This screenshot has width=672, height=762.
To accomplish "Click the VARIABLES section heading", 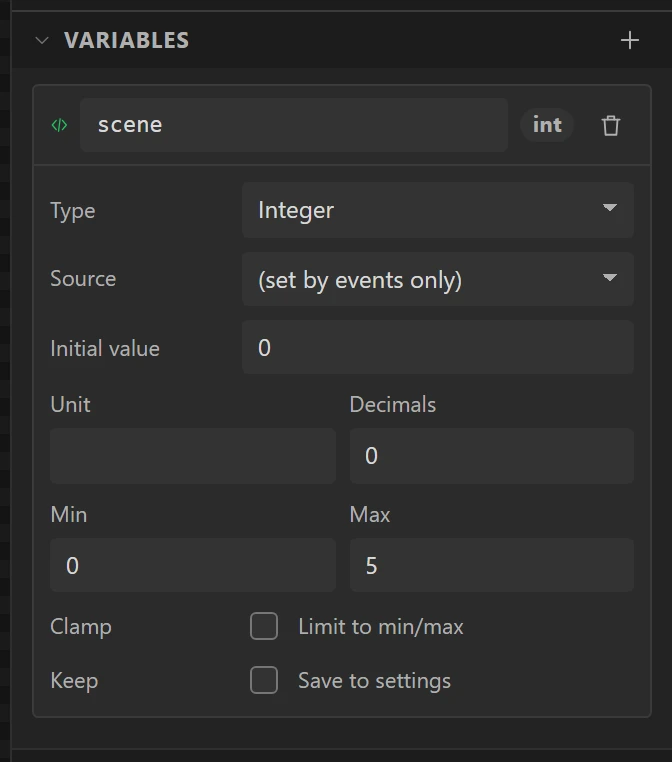I will pyautogui.click(x=126, y=40).
